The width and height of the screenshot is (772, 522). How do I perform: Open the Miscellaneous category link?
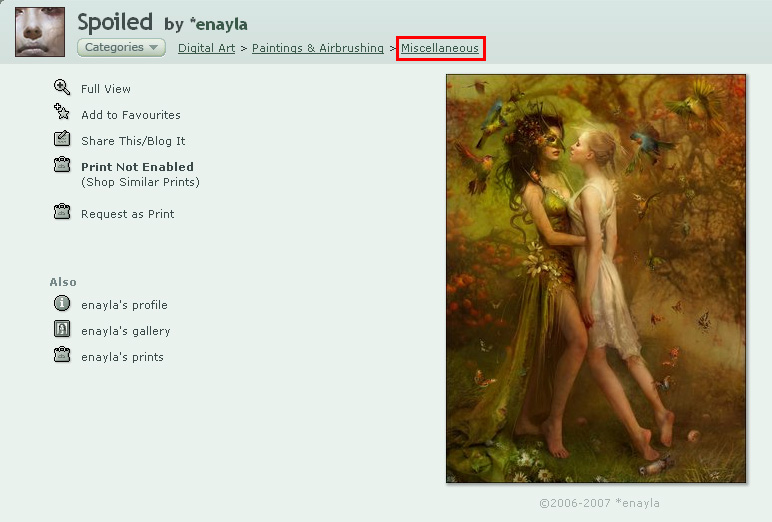pos(440,48)
